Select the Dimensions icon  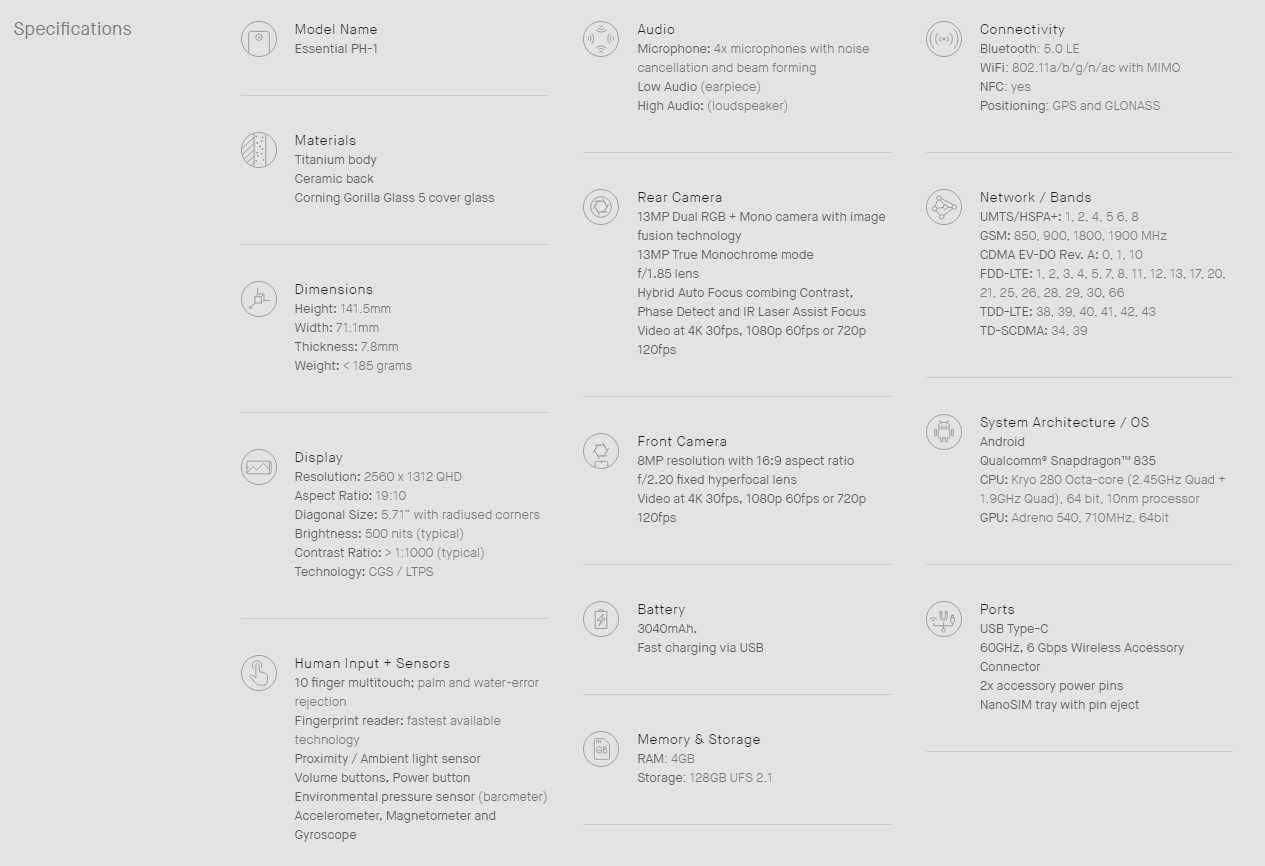click(x=259, y=299)
